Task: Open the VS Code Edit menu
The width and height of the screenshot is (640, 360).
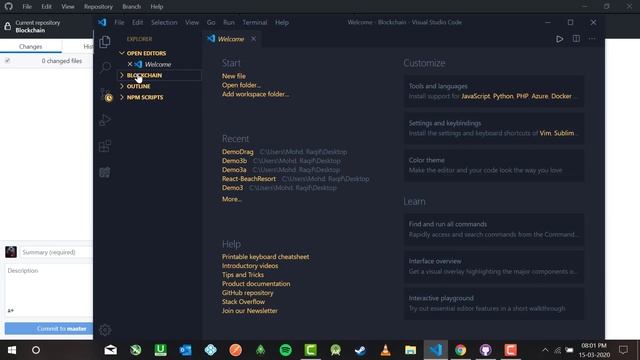Action: click(138, 22)
